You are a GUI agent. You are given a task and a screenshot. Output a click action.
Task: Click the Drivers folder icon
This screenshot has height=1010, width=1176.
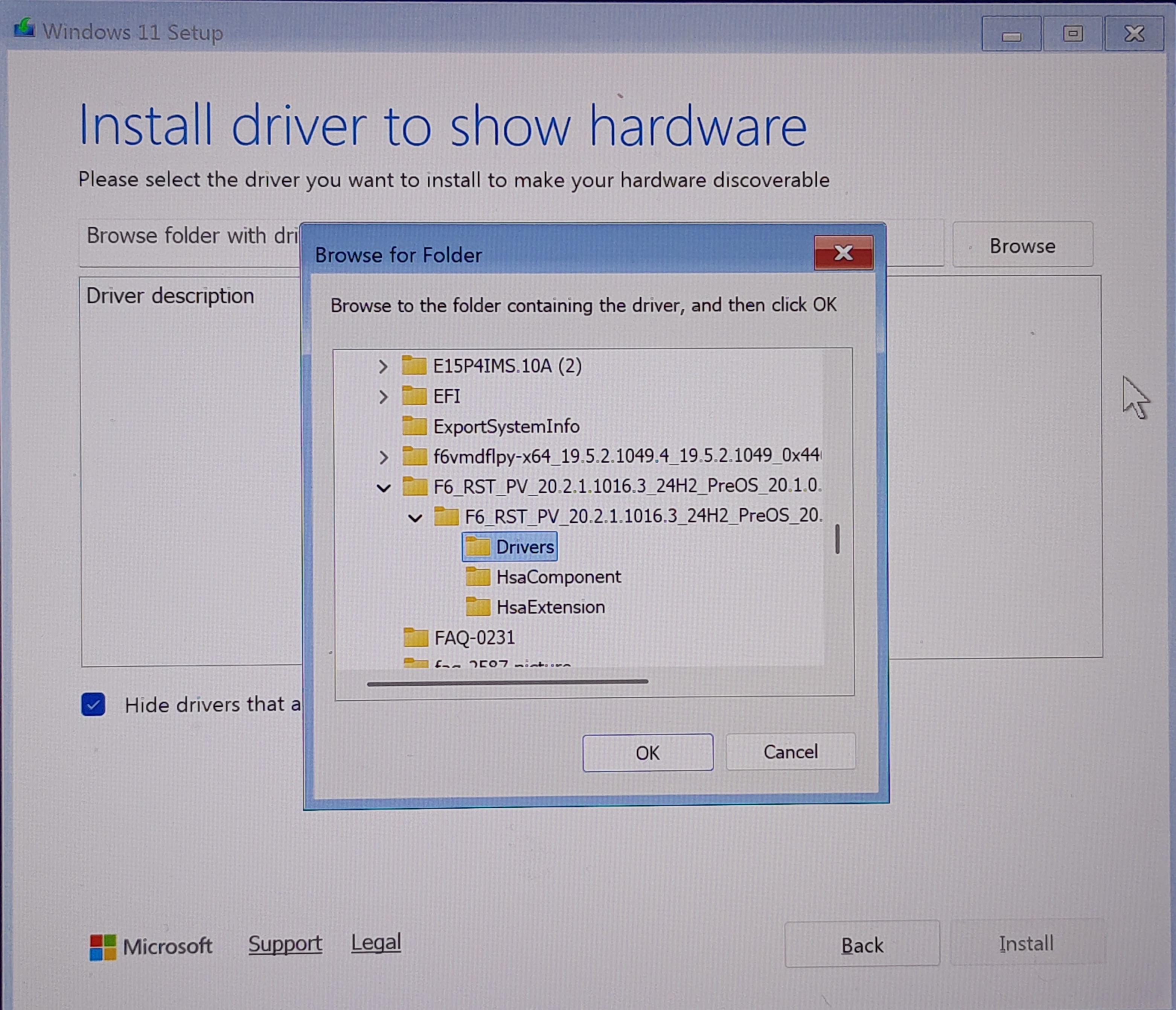pos(477,547)
